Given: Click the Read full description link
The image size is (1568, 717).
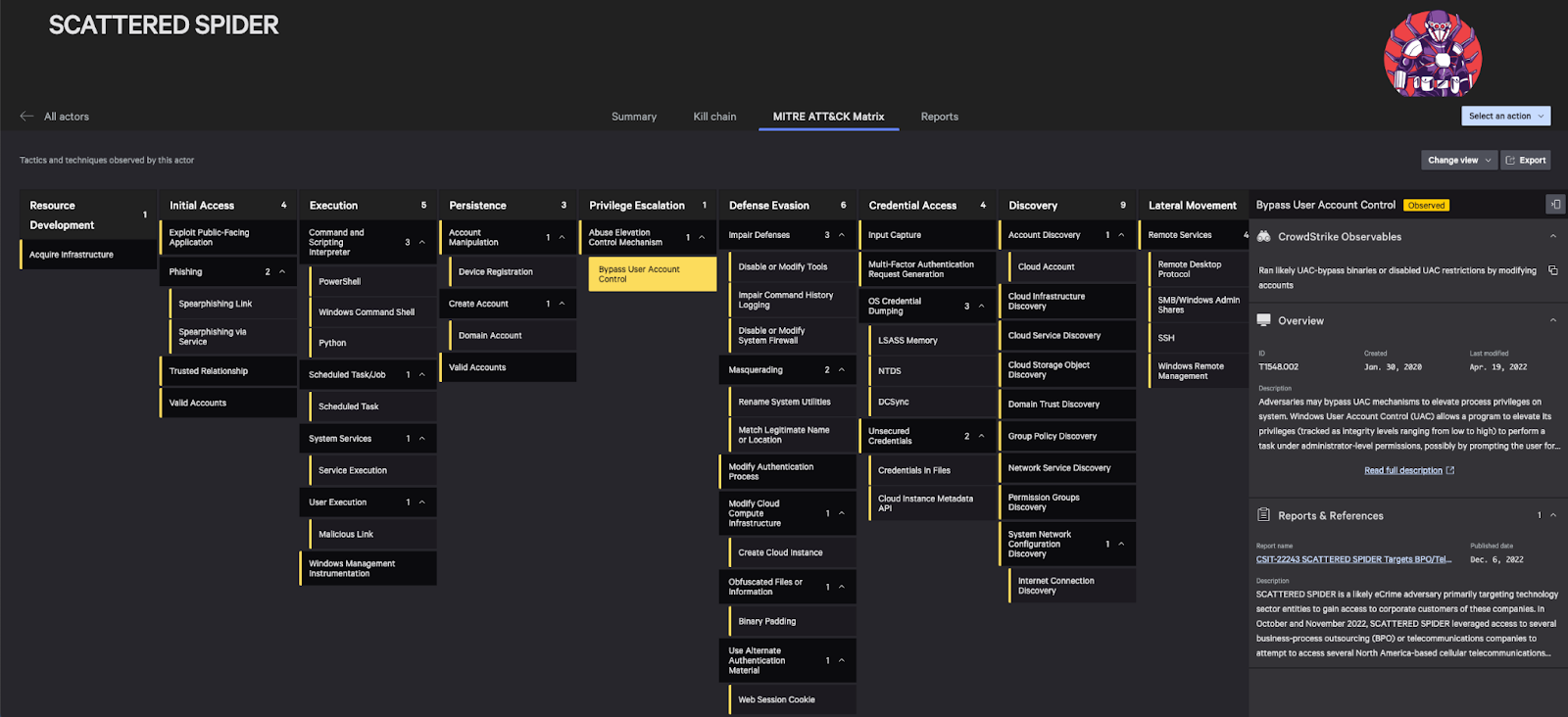Looking at the screenshot, I should pos(1402,471).
